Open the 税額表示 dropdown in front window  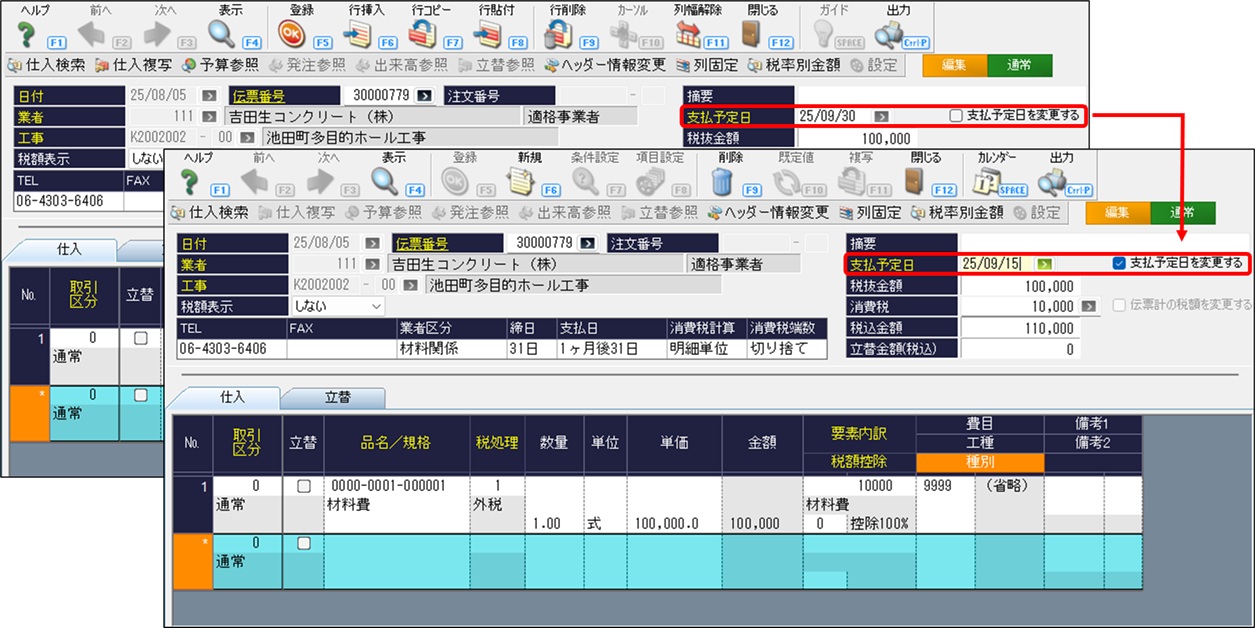(x=336, y=305)
